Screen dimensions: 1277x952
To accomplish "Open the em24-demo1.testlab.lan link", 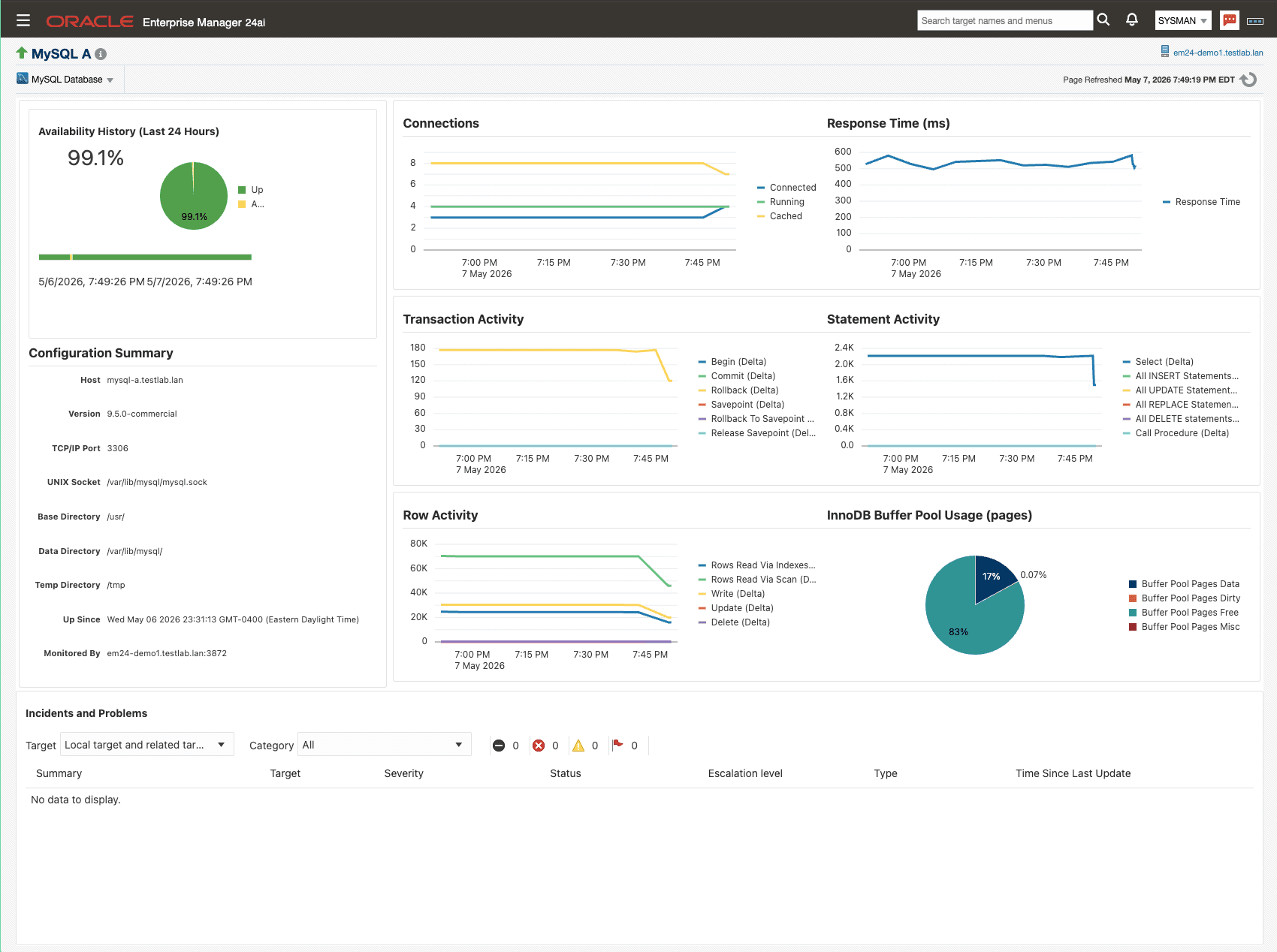I will tap(1218, 53).
